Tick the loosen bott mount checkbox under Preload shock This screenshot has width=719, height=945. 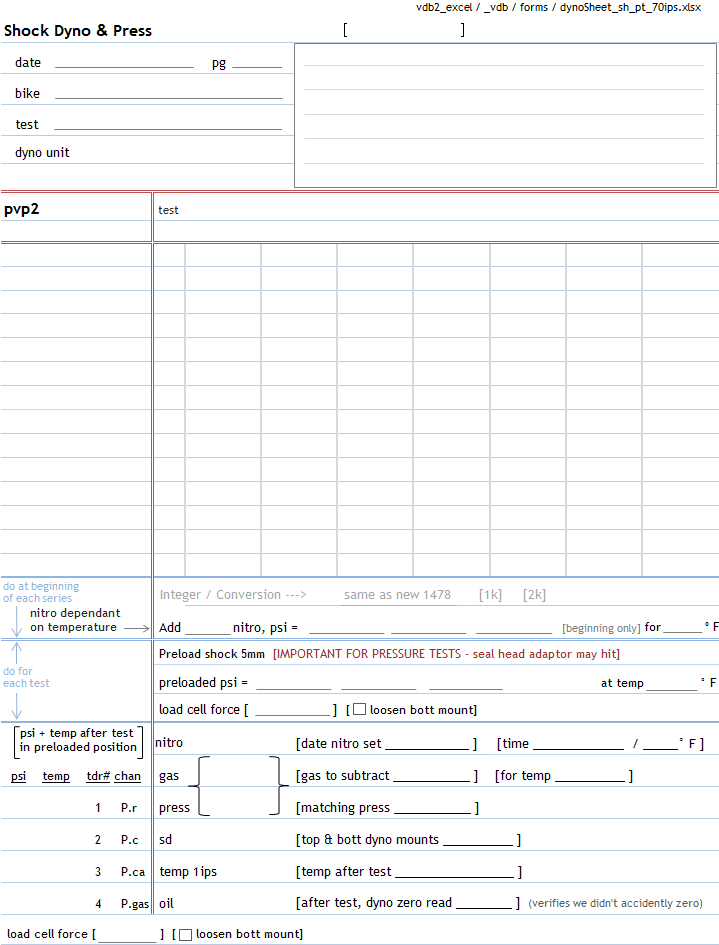pos(359,710)
